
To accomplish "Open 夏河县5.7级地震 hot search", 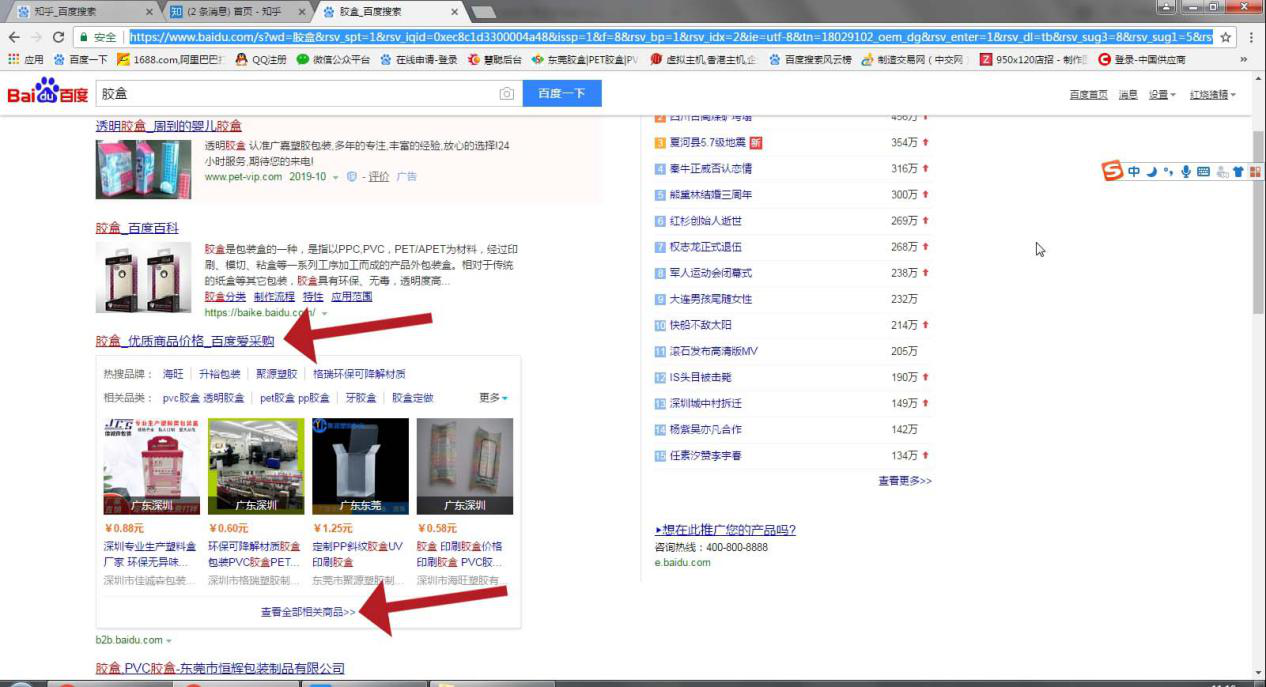I will point(709,142).
